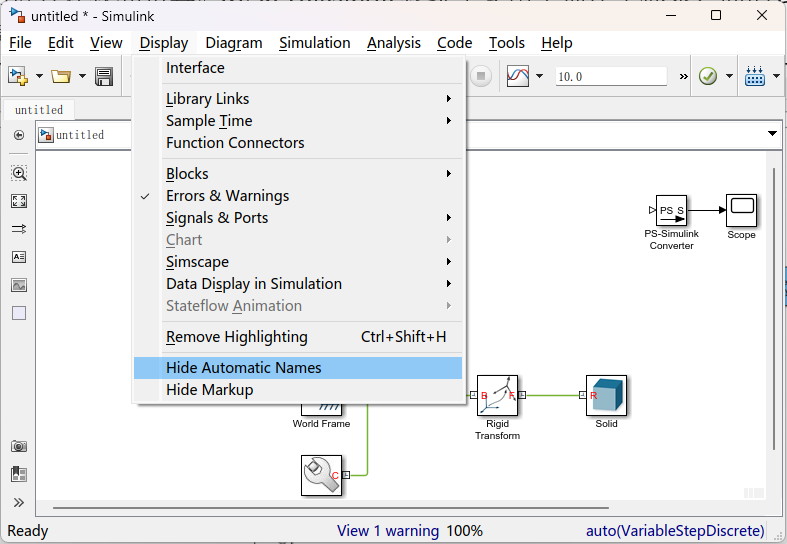This screenshot has height=544, width=787.
Task: Expand the Simscape submenu
Action: tap(298, 262)
